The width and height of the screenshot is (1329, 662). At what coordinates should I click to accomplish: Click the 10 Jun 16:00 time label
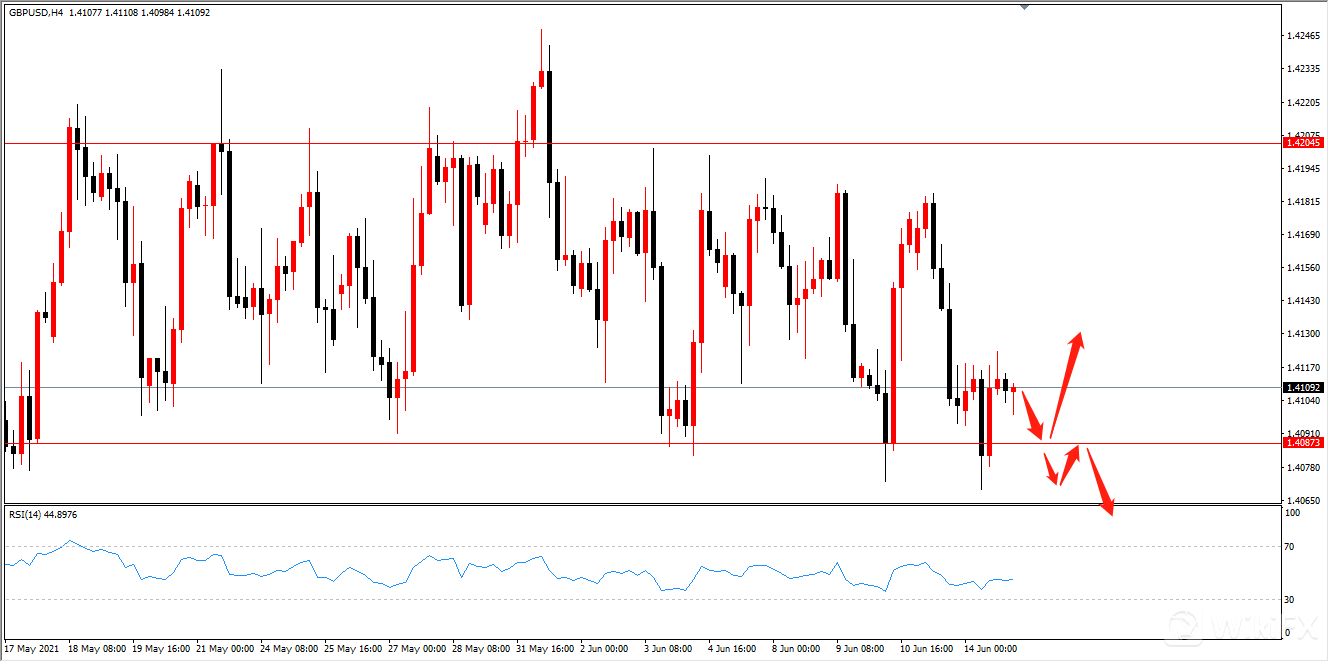[929, 648]
